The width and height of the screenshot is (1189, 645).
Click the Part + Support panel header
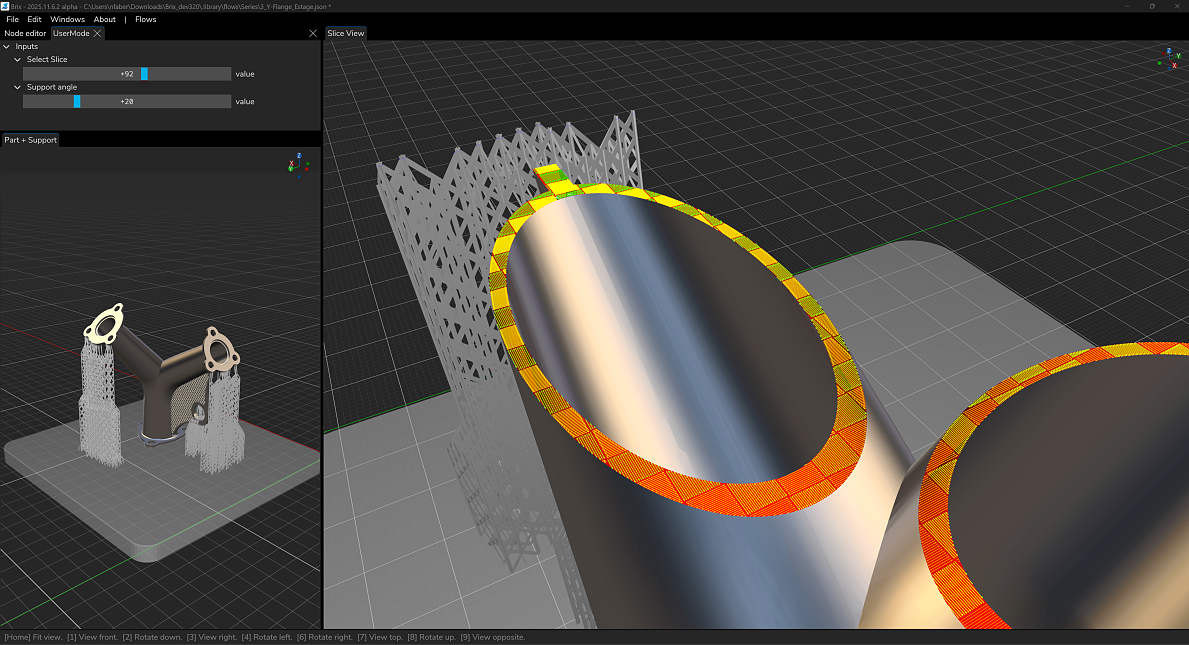coord(30,139)
